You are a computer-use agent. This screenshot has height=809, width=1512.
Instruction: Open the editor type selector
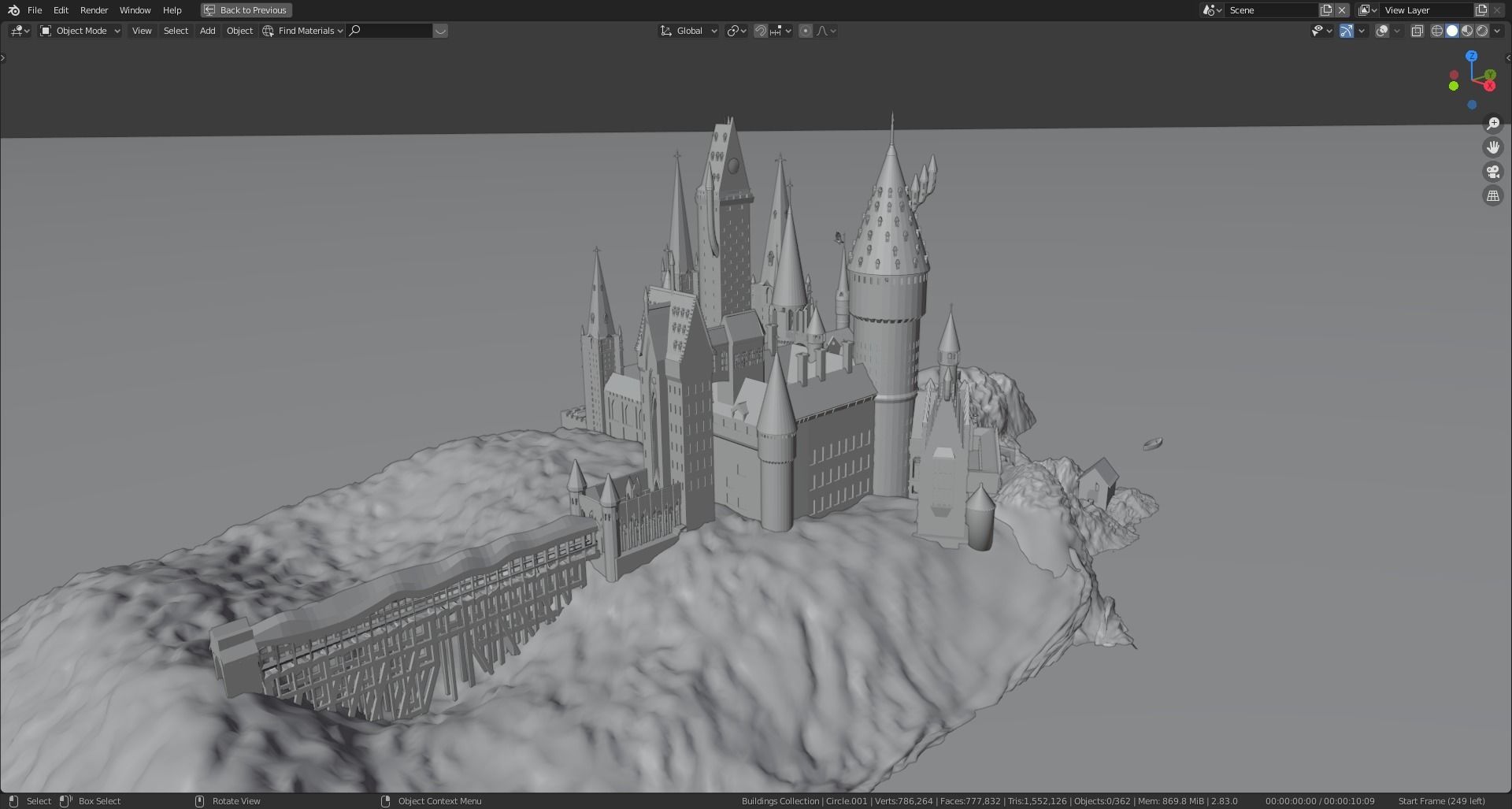pos(20,31)
